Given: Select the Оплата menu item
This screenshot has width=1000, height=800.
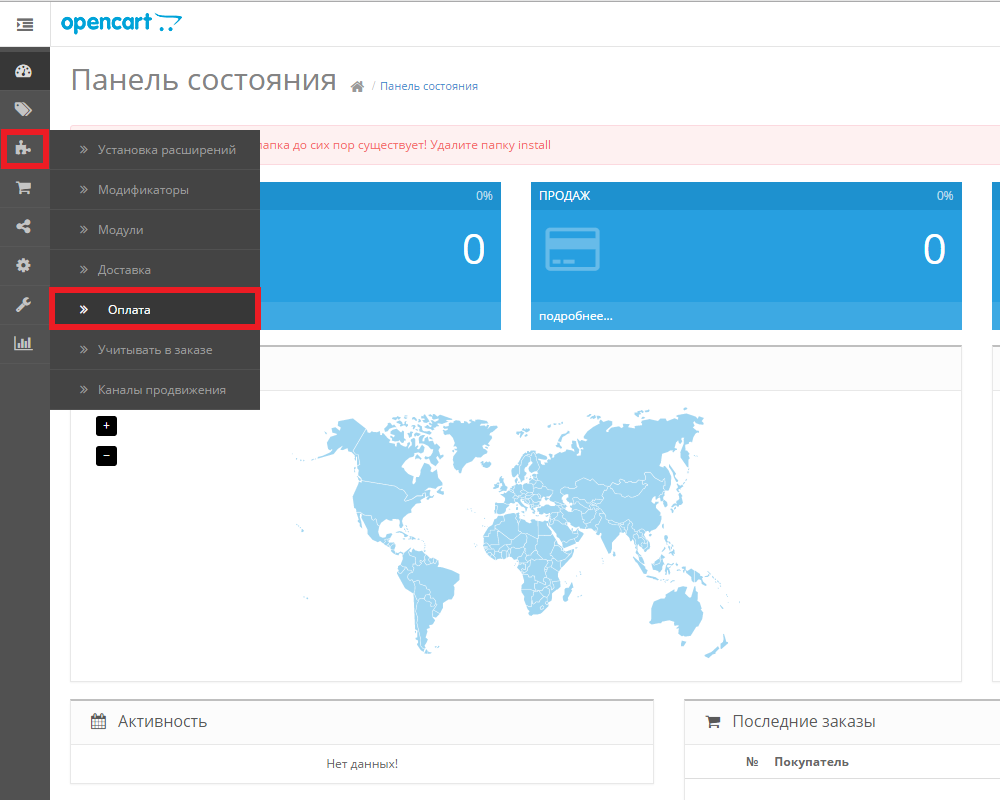Looking at the screenshot, I should click(129, 310).
